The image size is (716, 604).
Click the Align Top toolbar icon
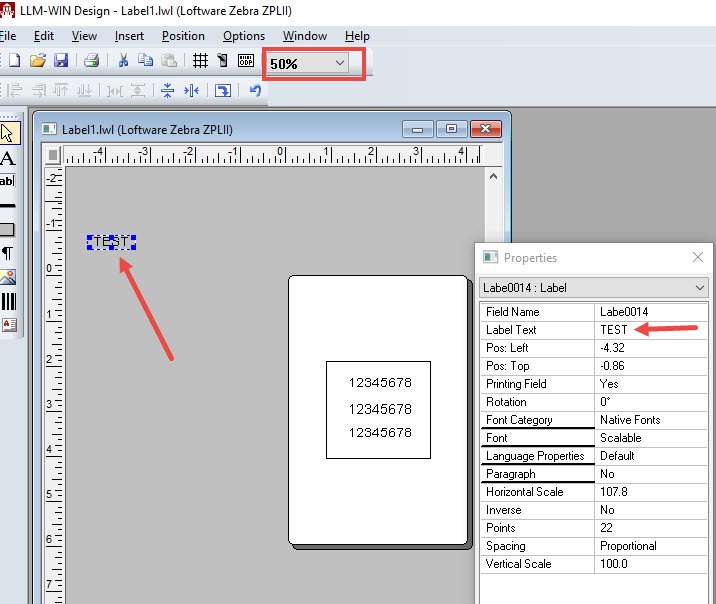[x=61, y=90]
